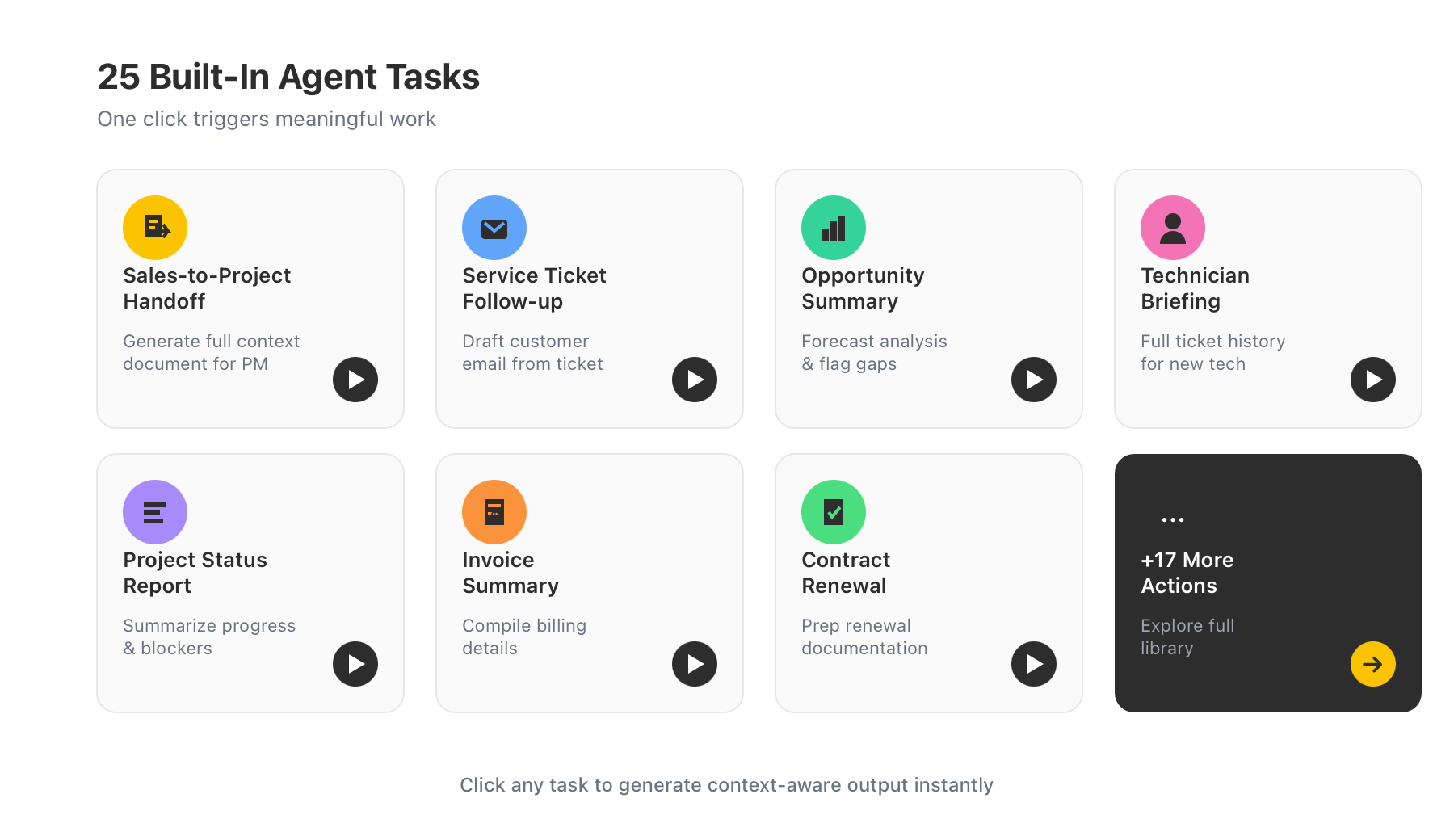Run the Technician Briefing action

pos(1373,380)
